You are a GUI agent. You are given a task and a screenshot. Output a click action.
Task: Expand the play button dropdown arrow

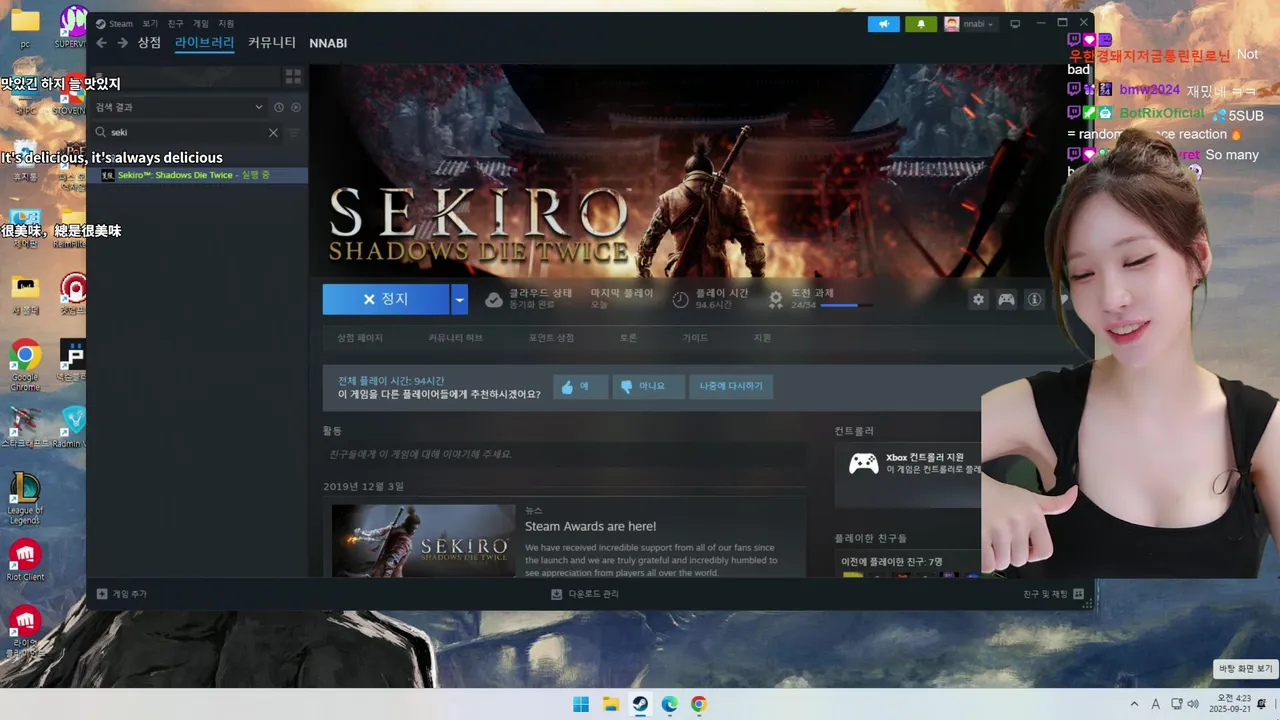point(459,299)
